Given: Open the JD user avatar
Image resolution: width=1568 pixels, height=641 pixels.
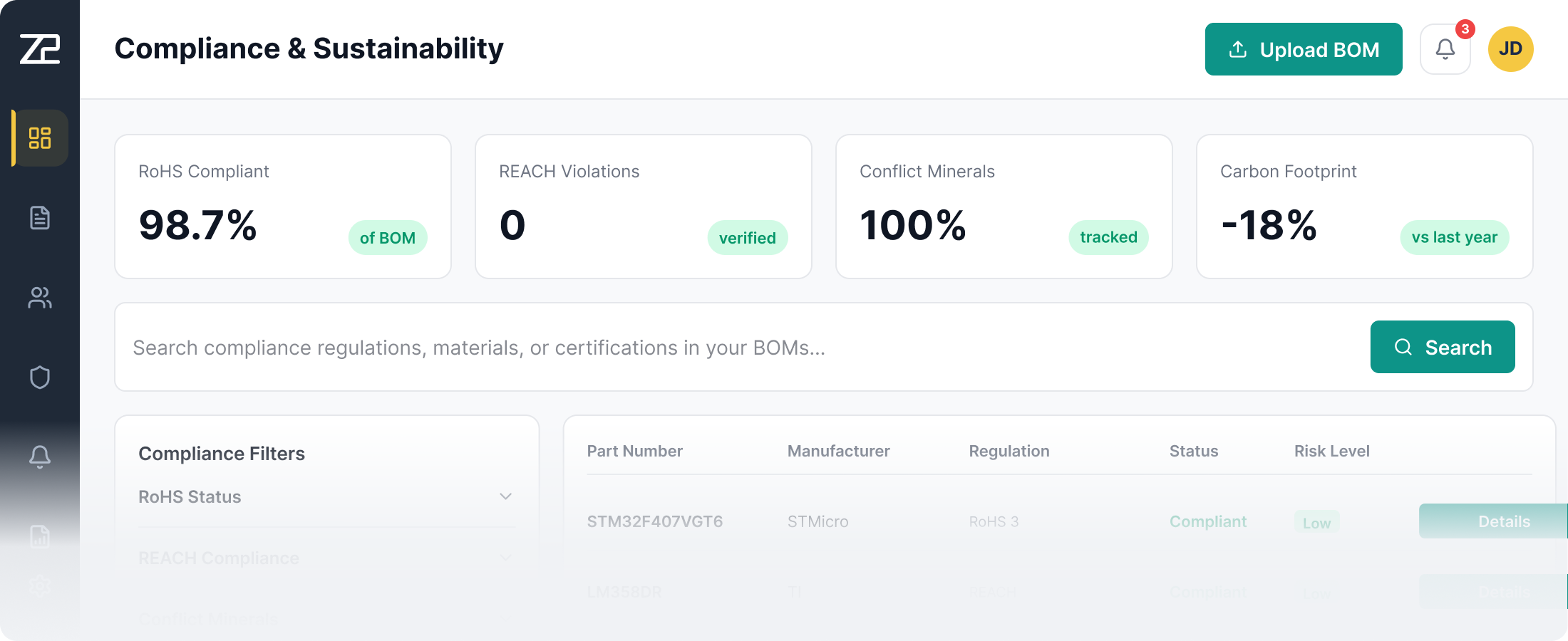Looking at the screenshot, I should 1511,49.
